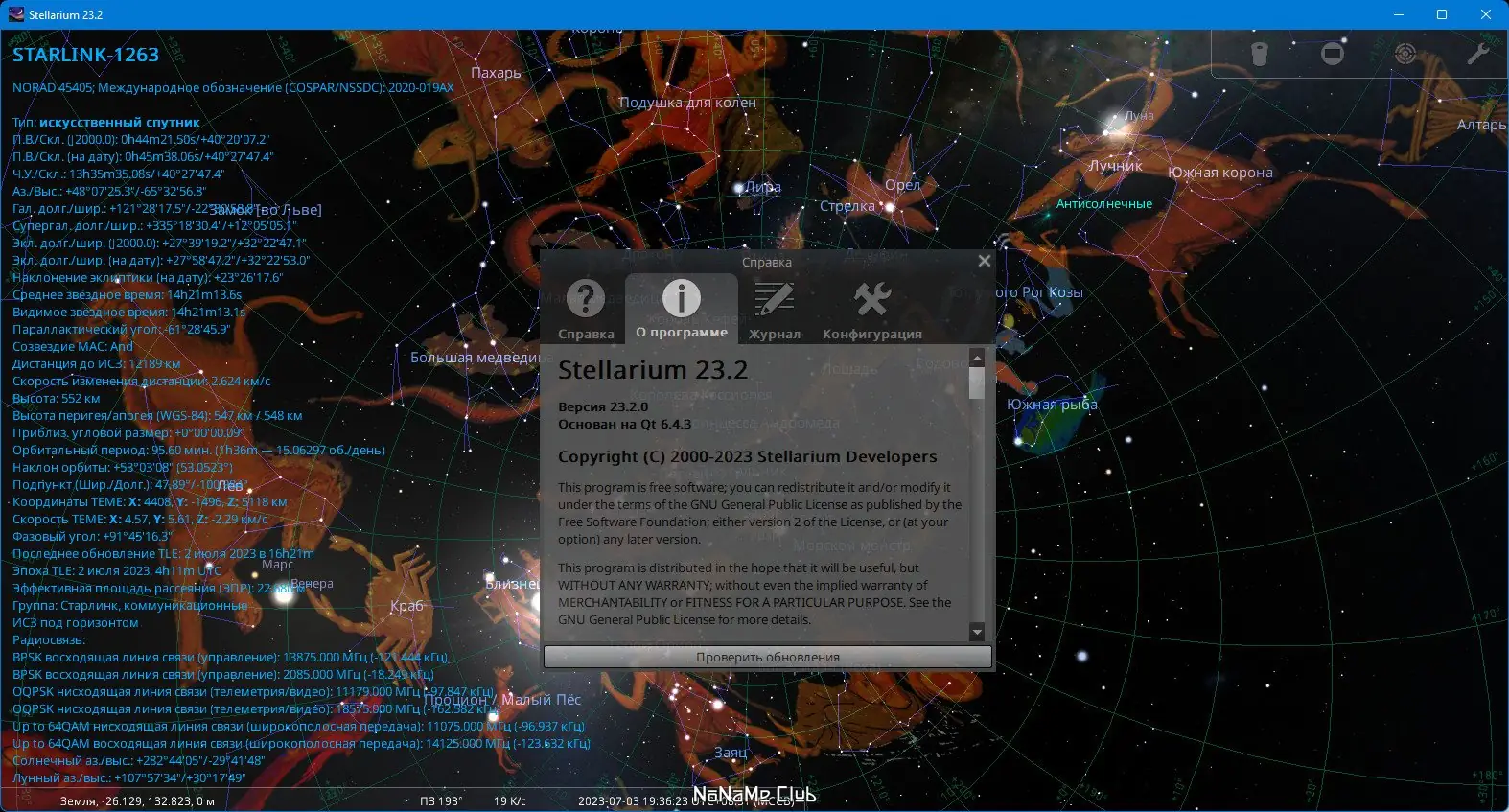Click the "Краб" constellation label
The height and width of the screenshot is (812, 1509).
tap(406, 606)
